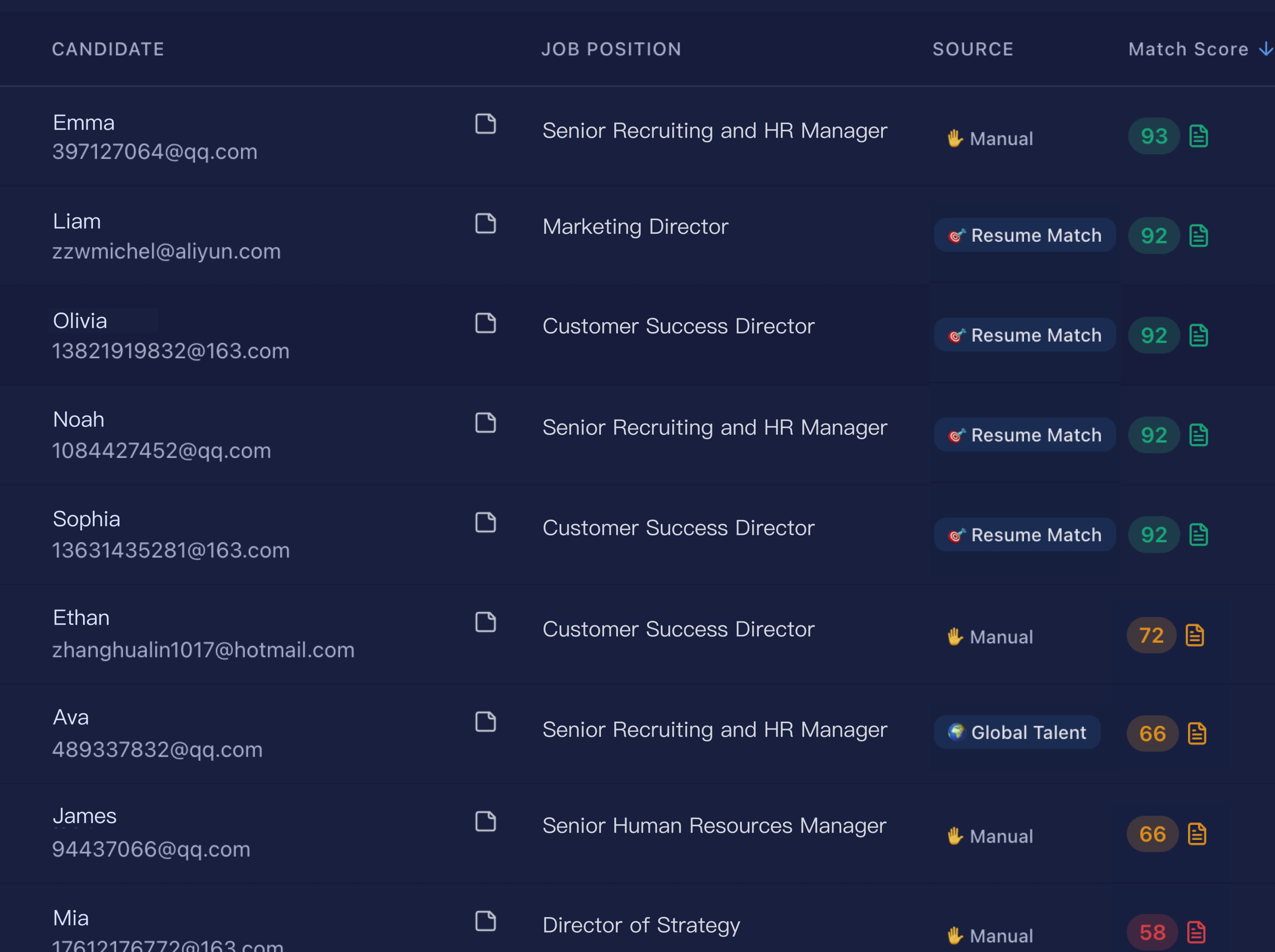Open Noah's candidate name link
The width and height of the screenshot is (1275, 952).
(x=79, y=419)
